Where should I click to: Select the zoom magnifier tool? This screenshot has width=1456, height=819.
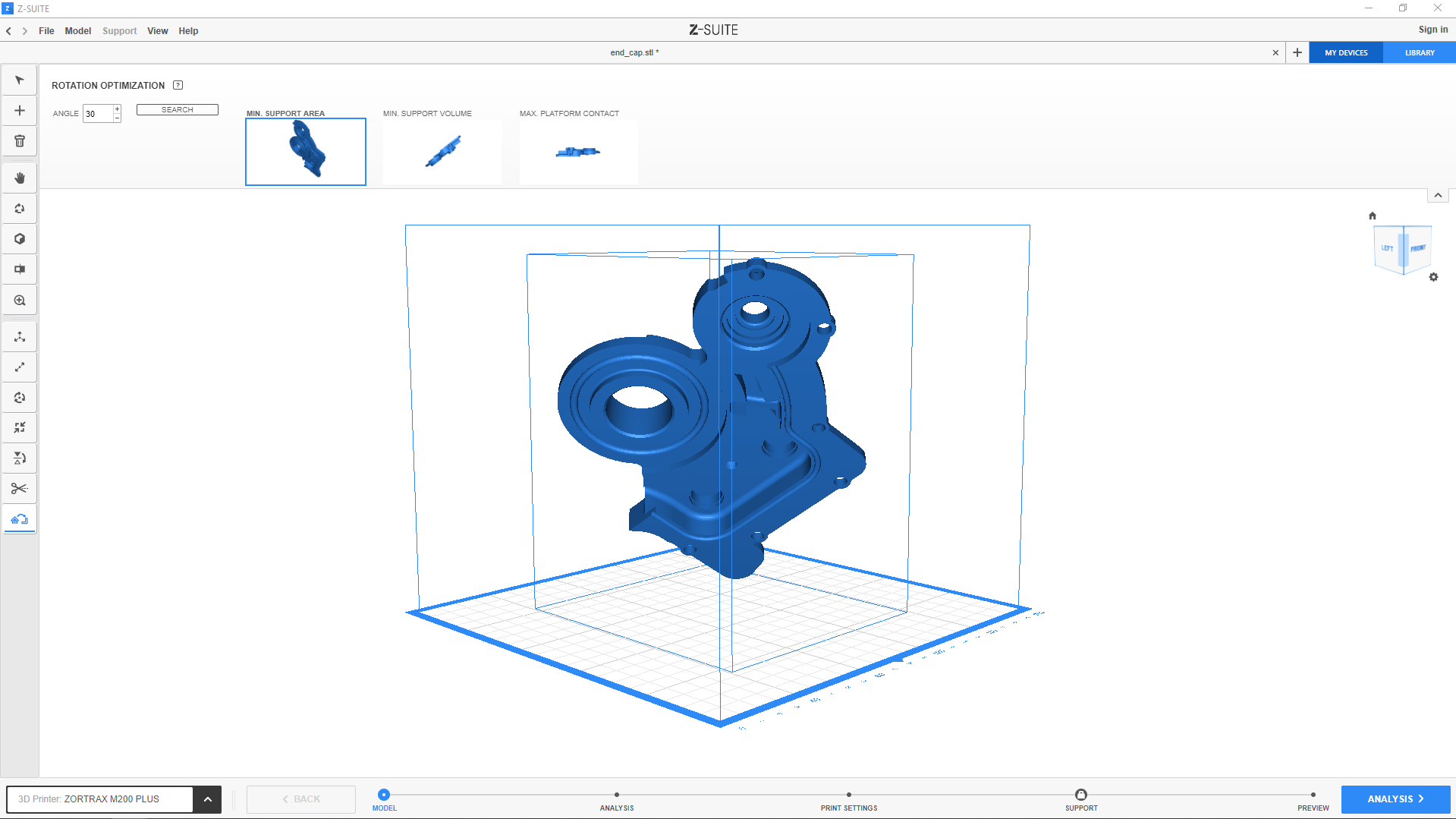click(x=20, y=301)
